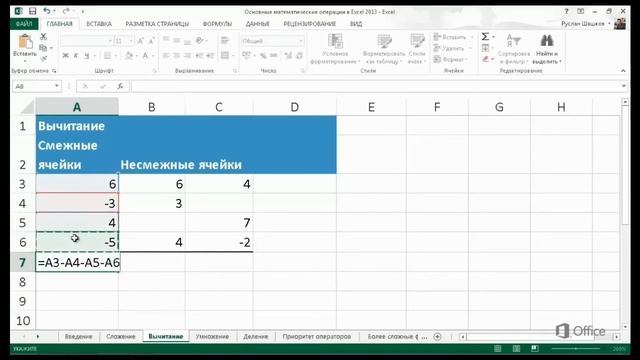Open the Умножение sheet tab
640x360 pixels.
click(x=212, y=336)
